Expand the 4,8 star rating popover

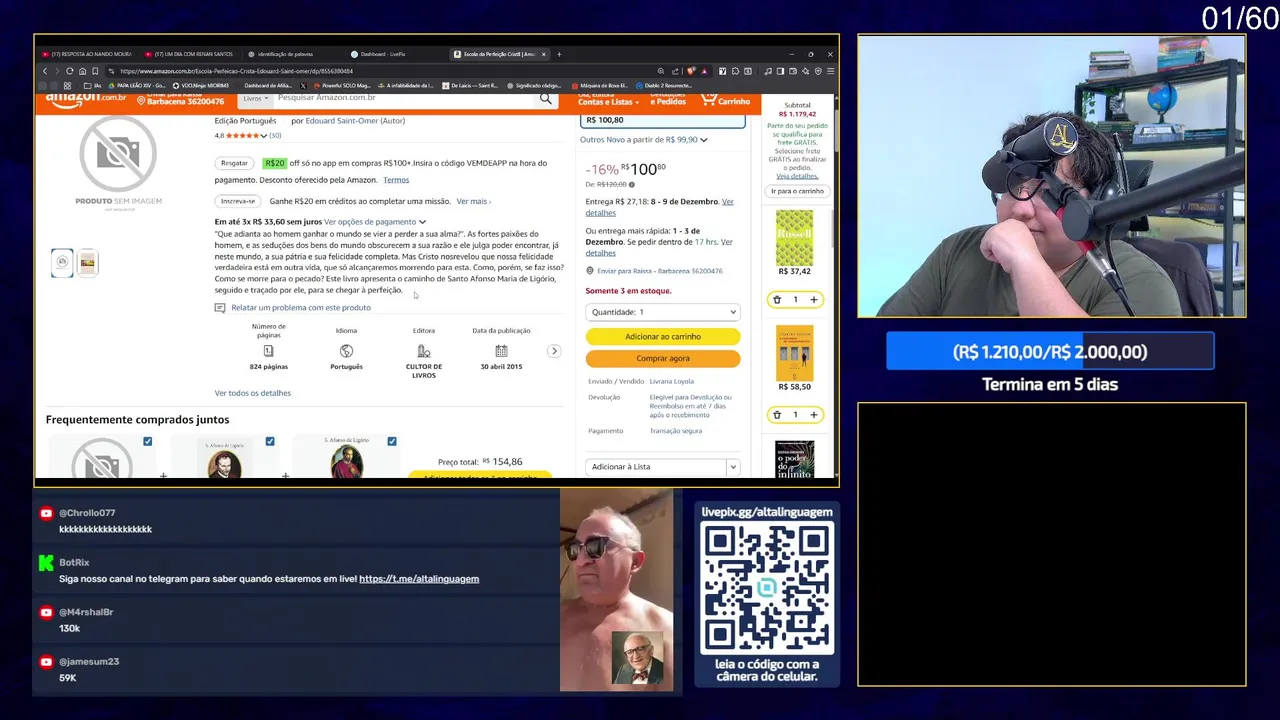(264, 136)
